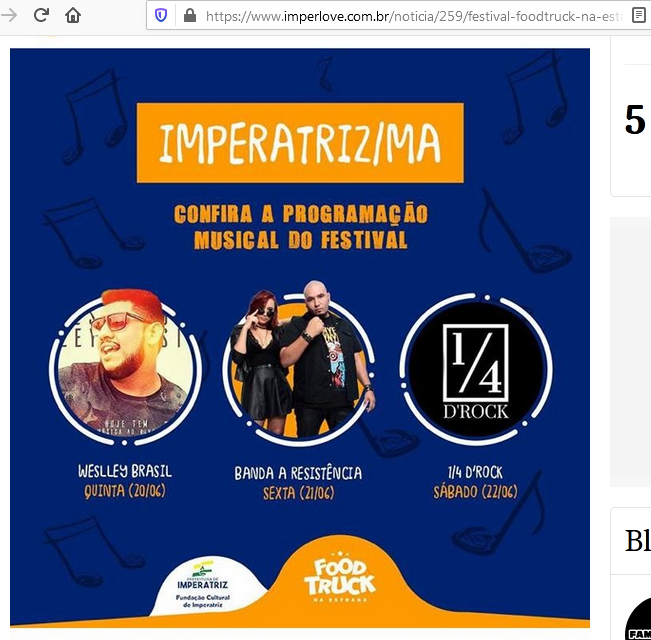The height and width of the screenshot is (640, 651).
Task: Click the large number 5 in sidebar
Action: point(635,120)
